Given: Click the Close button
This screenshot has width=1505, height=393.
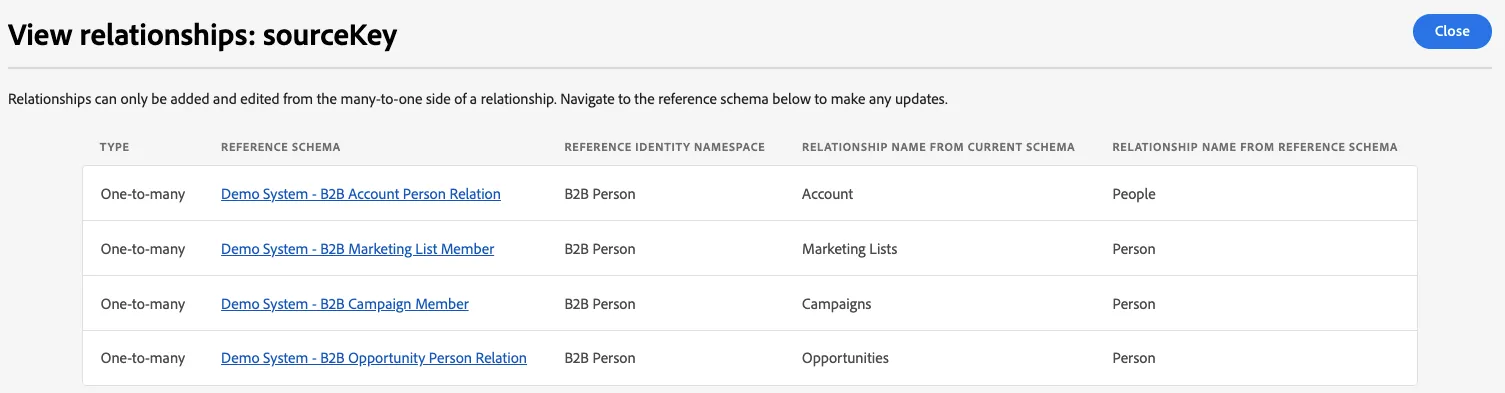Looking at the screenshot, I should pyautogui.click(x=1452, y=31).
